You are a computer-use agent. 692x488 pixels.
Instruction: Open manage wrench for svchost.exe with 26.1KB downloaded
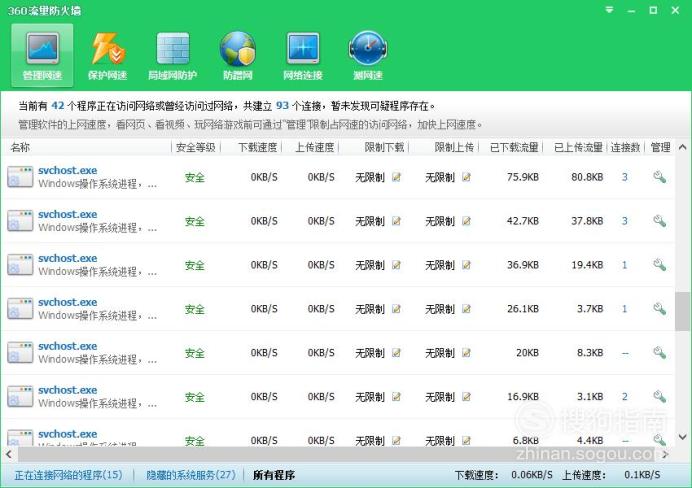coord(659,309)
